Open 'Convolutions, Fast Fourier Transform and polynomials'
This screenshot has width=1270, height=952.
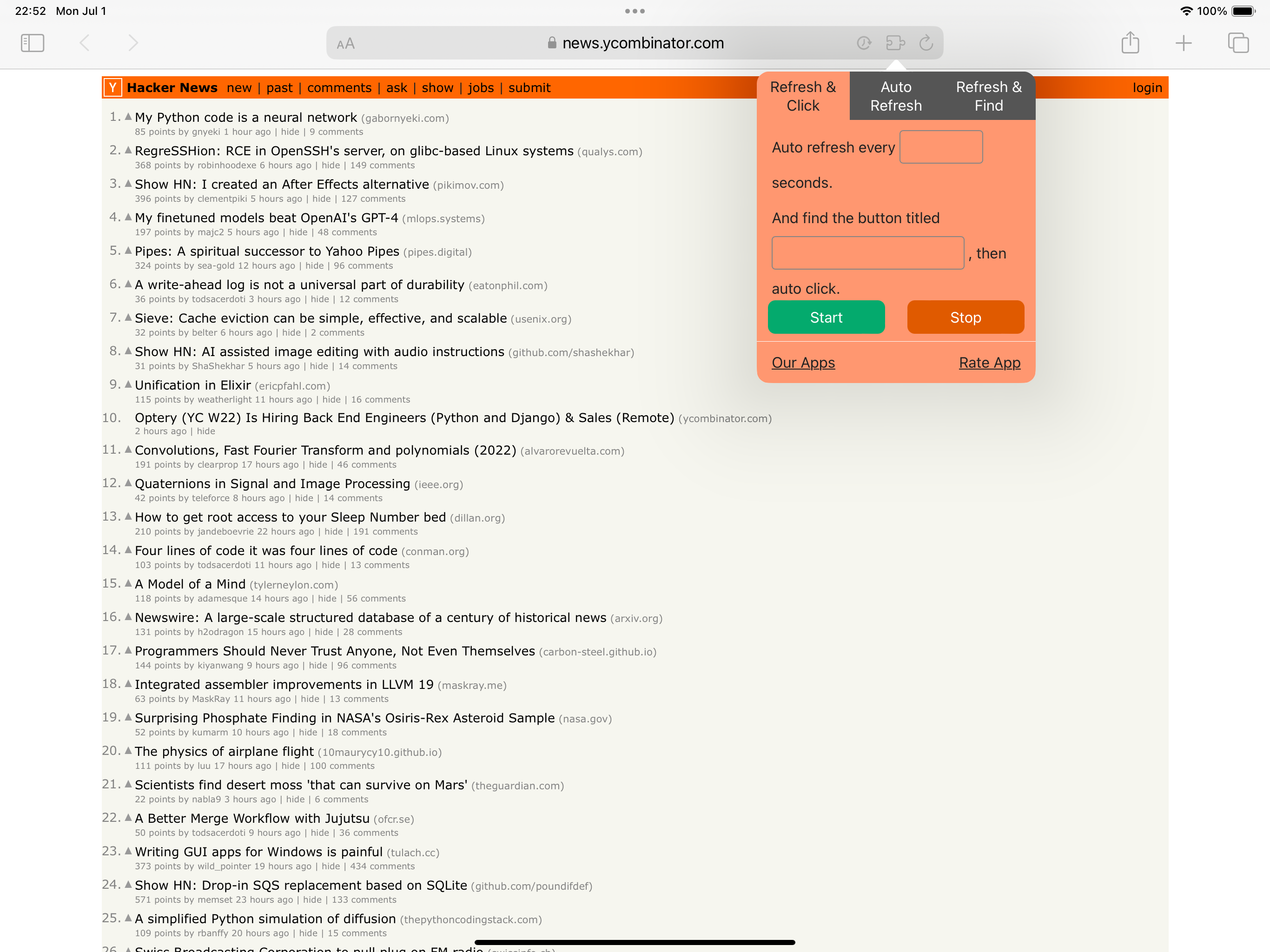pyautogui.click(x=325, y=450)
